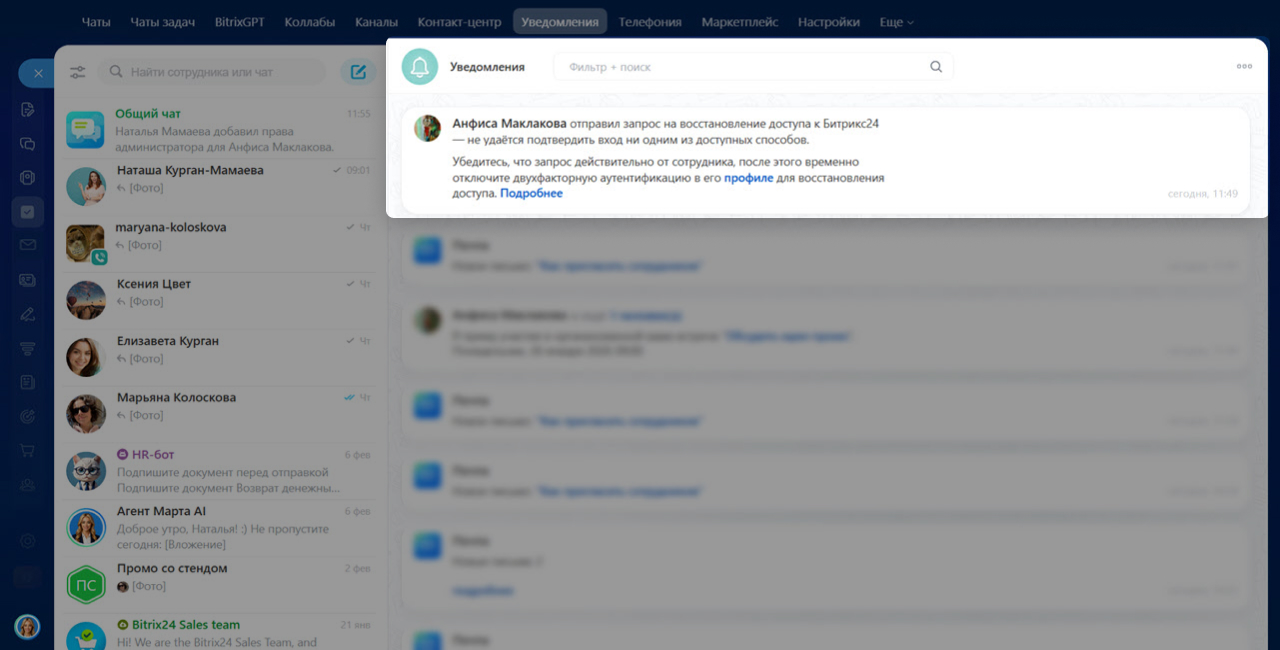Screen dimensions: 1280x650
Task: Click the shopping cart icon in sidebar
Action: [28, 450]
